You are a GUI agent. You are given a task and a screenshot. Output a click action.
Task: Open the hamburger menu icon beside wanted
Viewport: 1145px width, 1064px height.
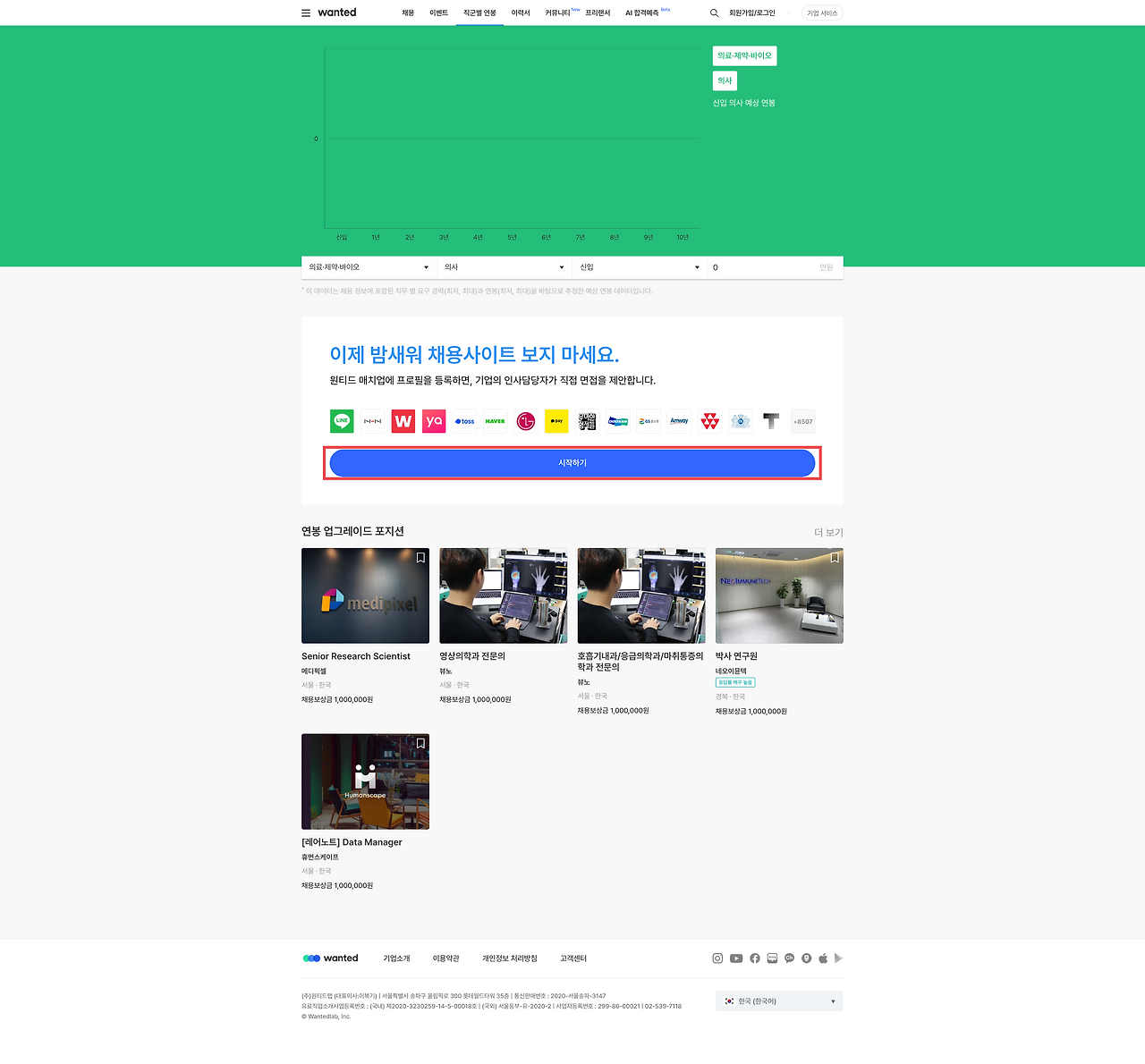point(306,13)
